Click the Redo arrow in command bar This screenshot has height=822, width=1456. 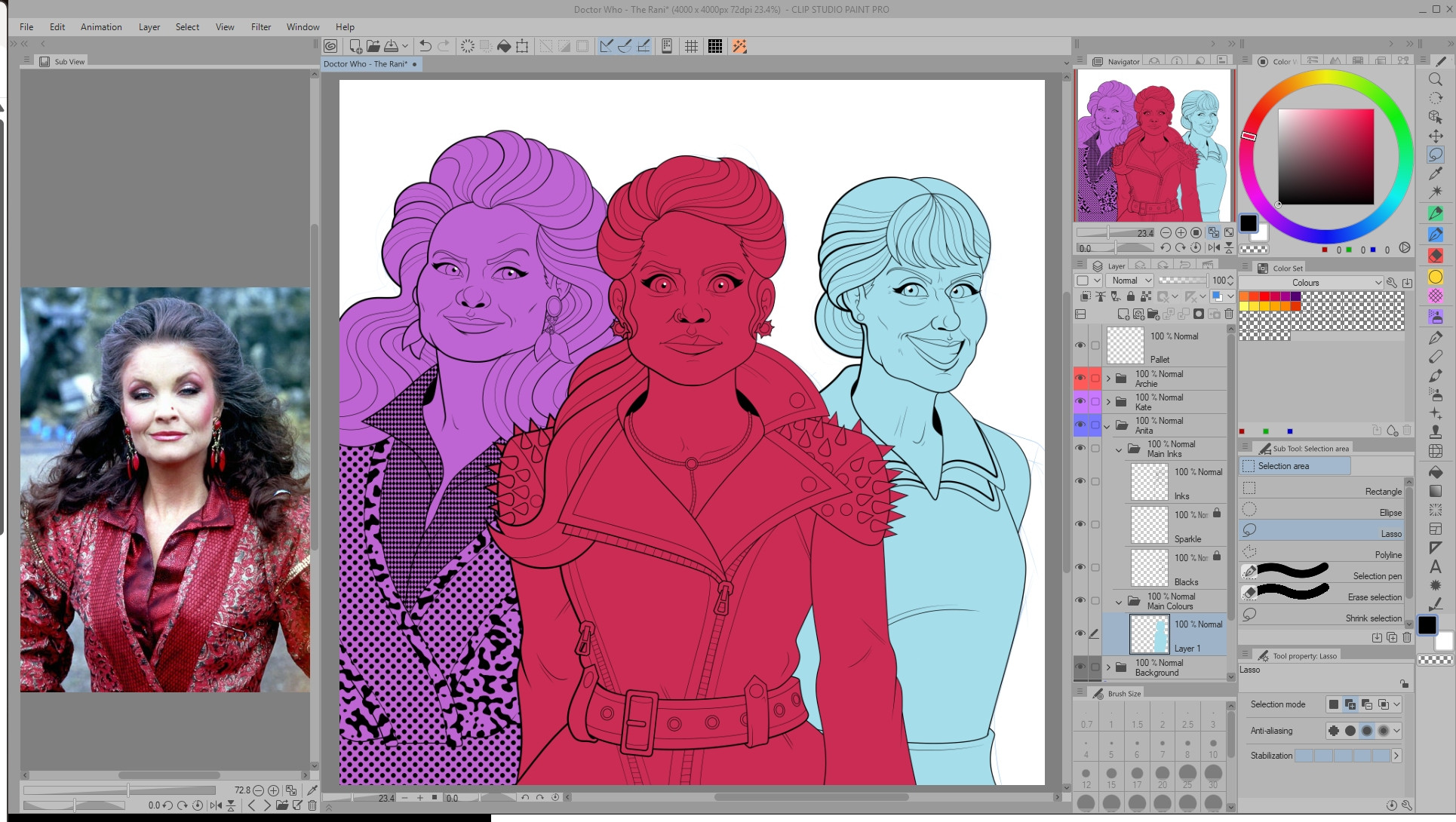pyautogui.click(x=444, y=46)
